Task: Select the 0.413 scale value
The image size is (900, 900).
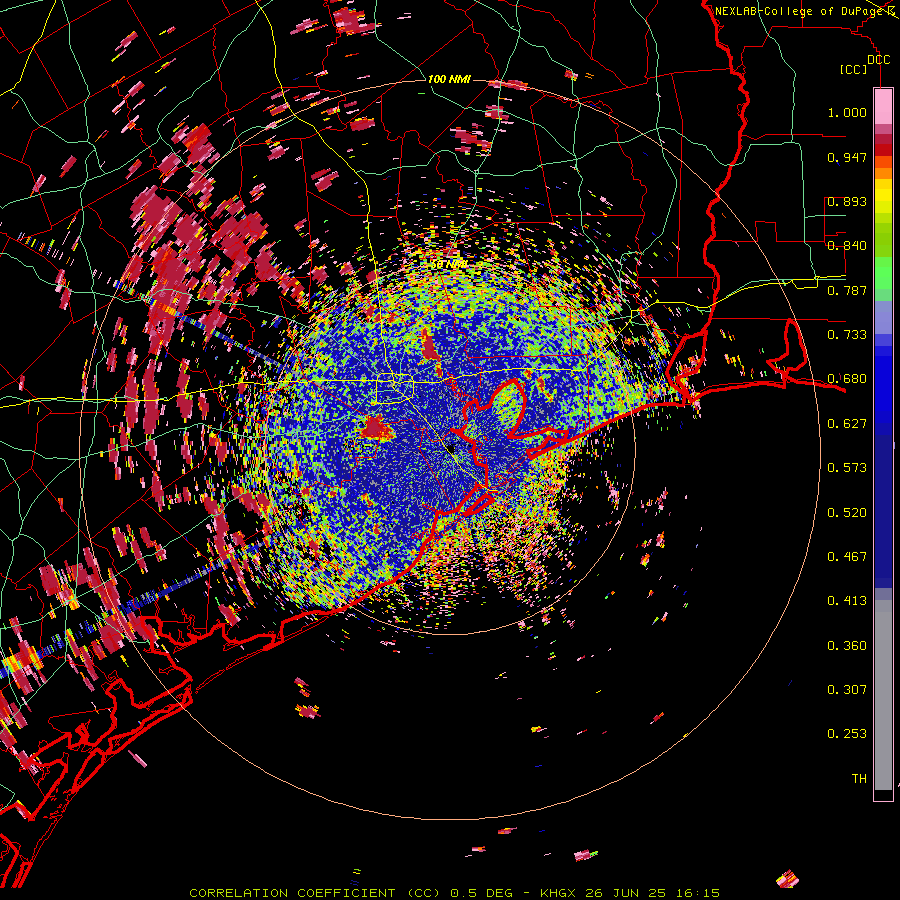Action: click(x=847, y=601)
